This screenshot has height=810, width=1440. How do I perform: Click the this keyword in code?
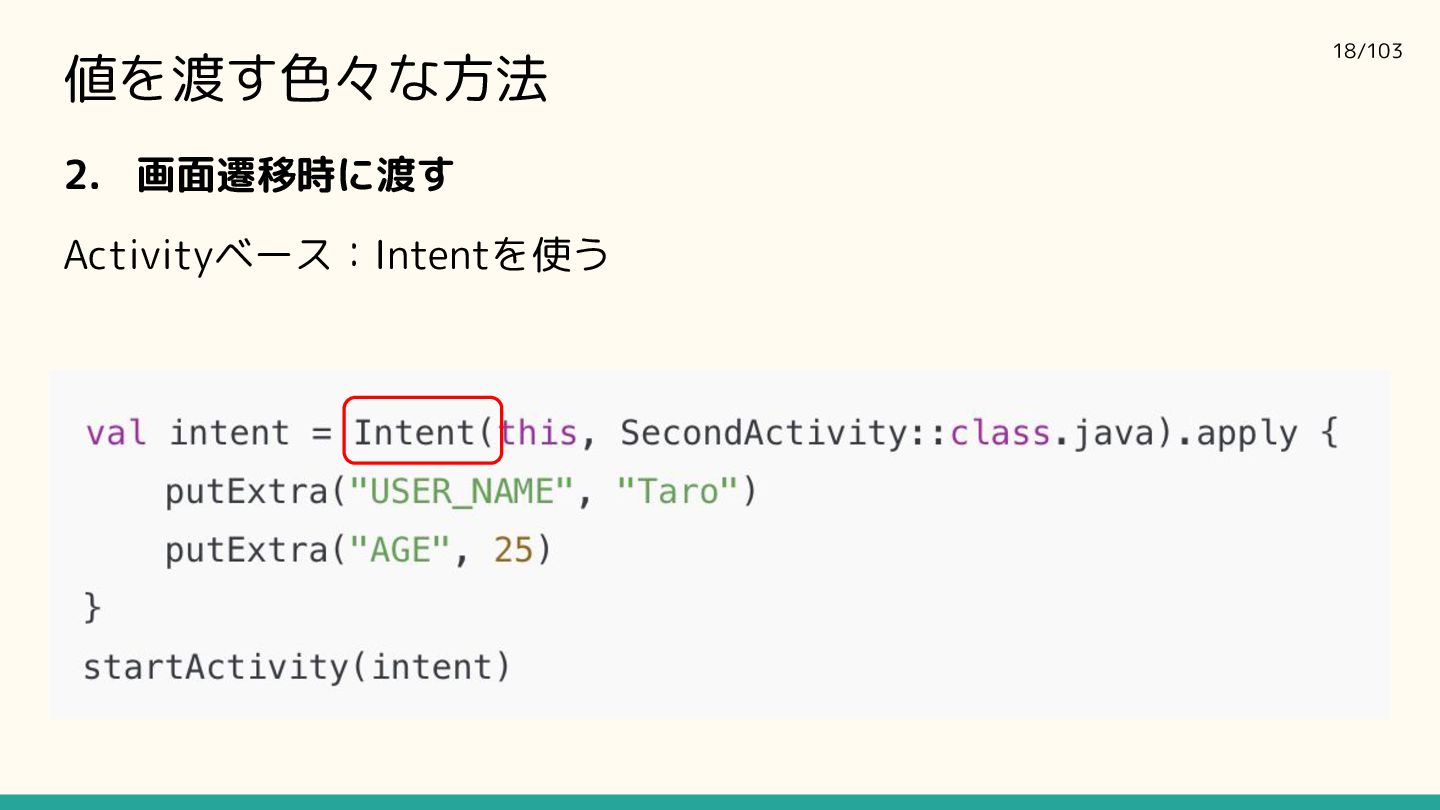[x=539, y=433]
